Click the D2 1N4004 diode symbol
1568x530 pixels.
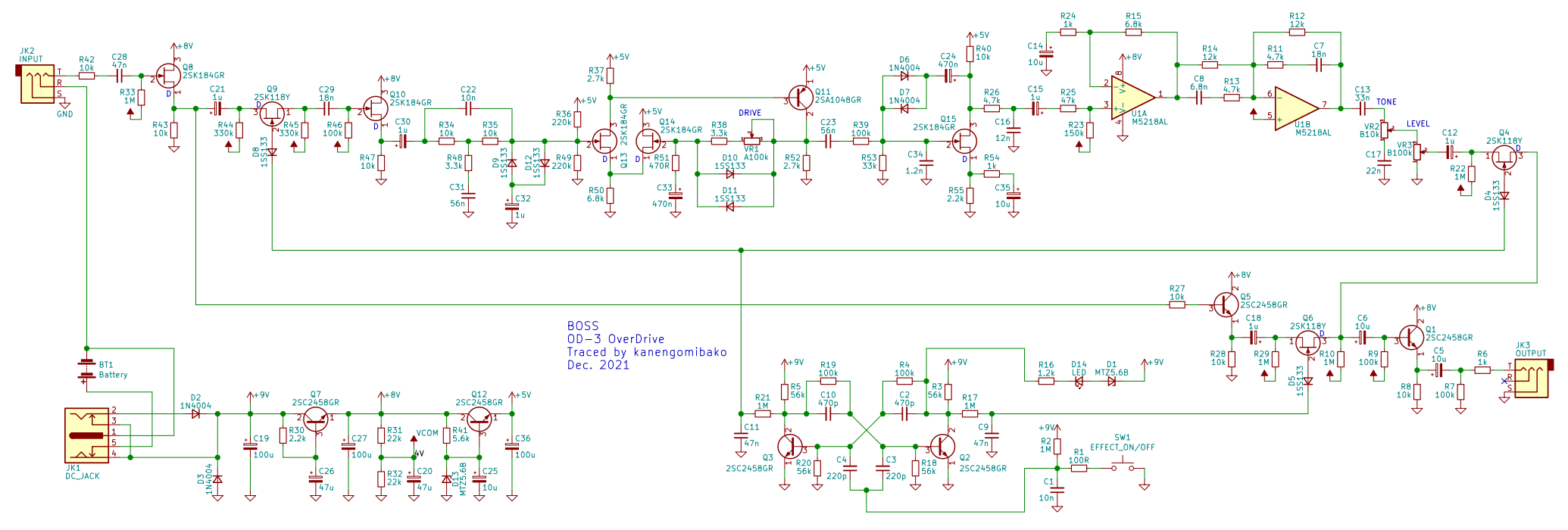tap(196, 413)
